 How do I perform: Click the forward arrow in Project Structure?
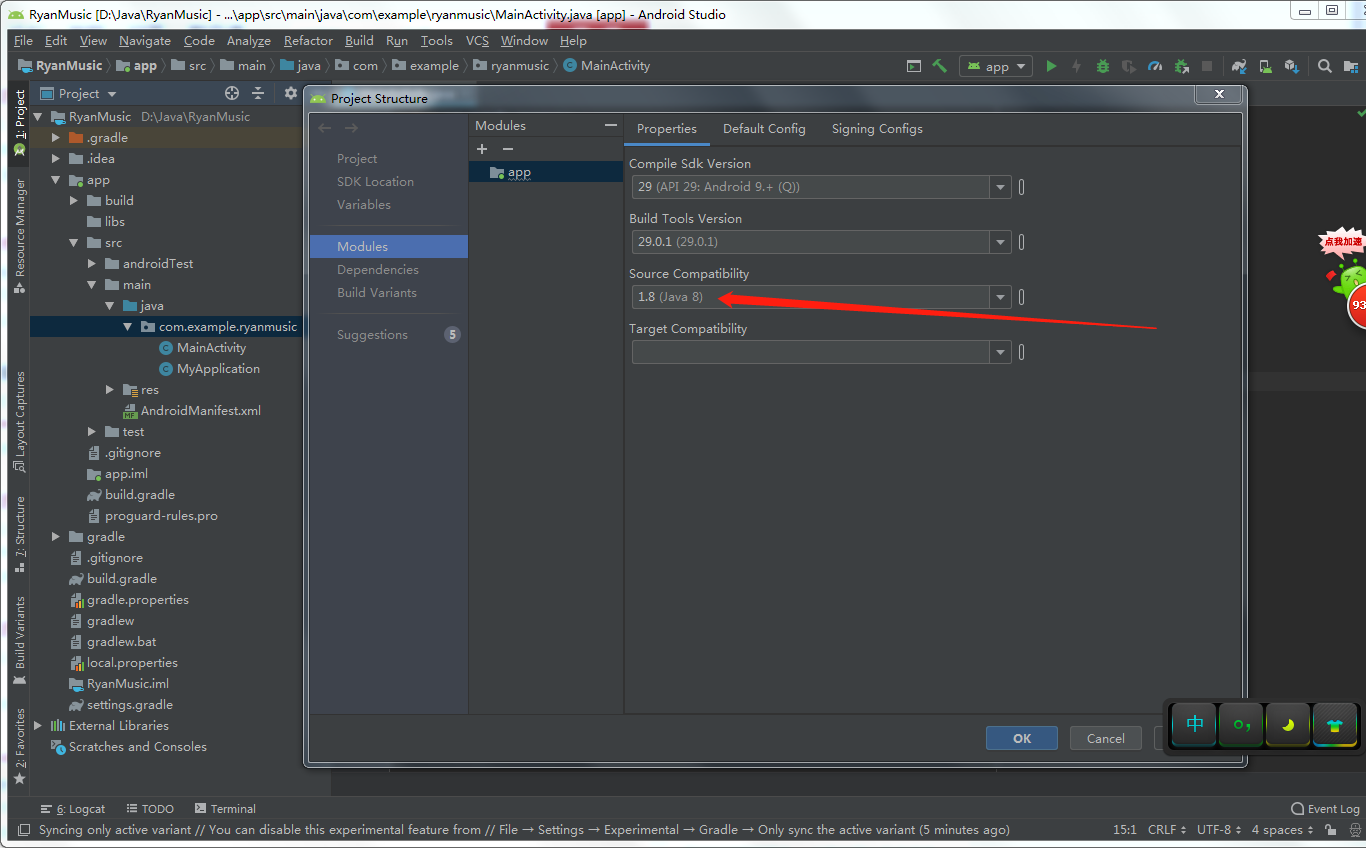point(351,128)
